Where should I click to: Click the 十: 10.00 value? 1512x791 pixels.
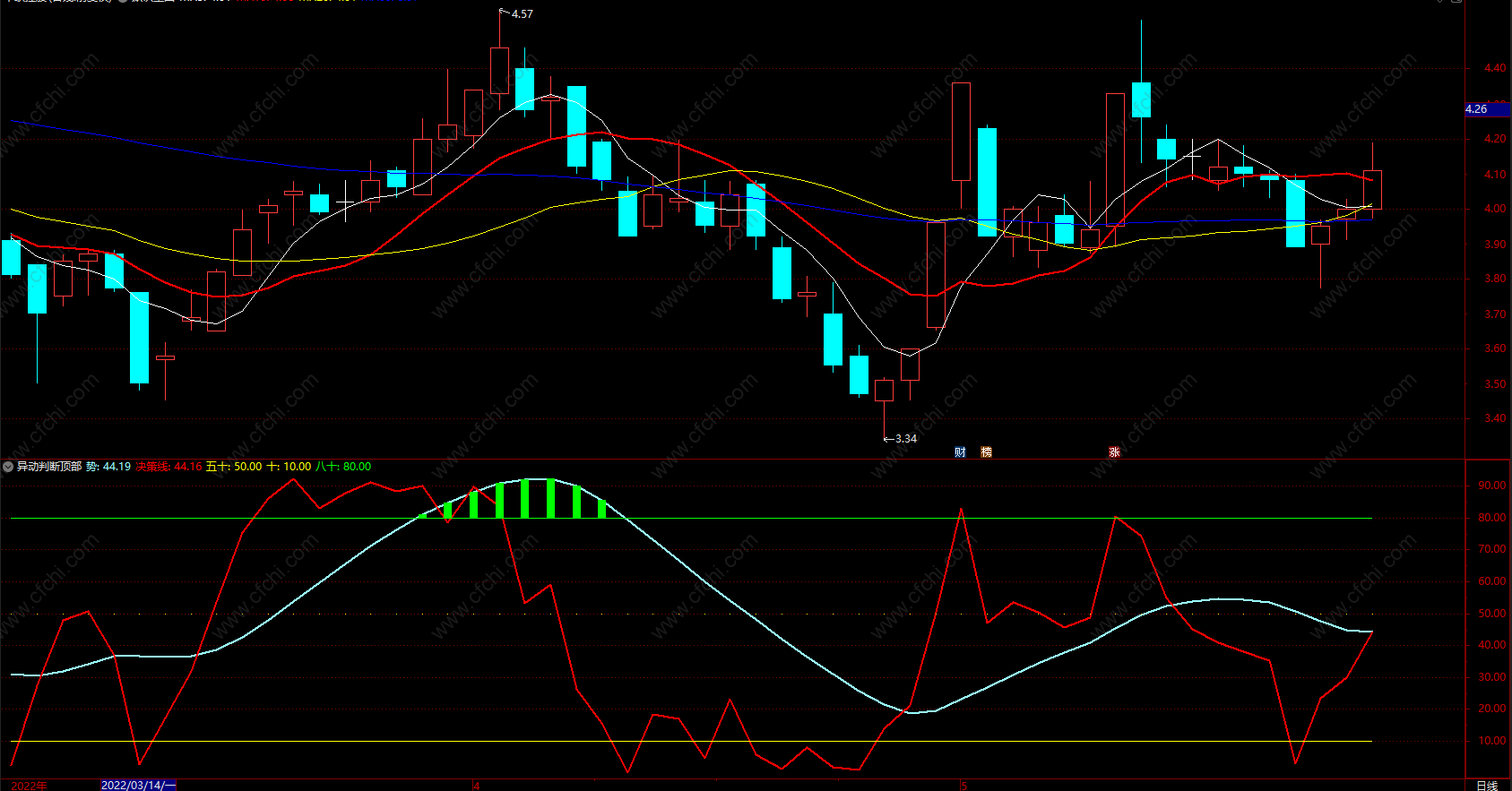click(289, 467)
